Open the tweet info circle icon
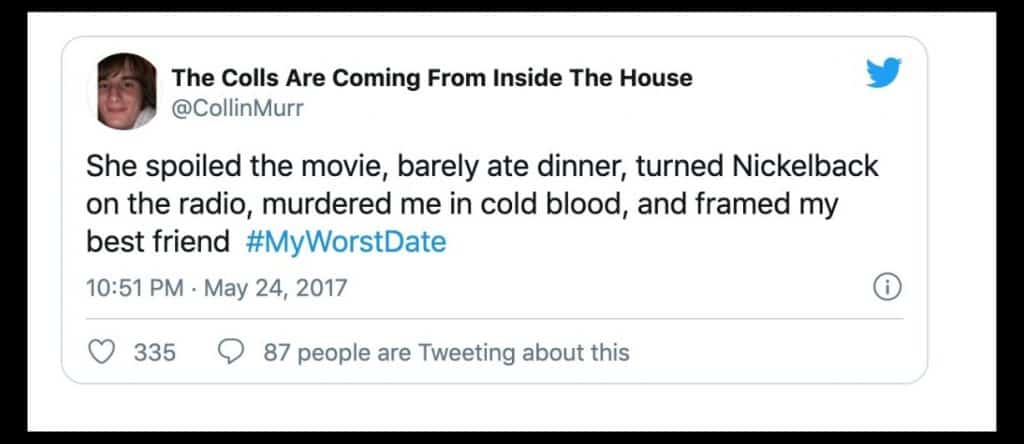Screen dimensions: 1024x444 click(x=887, y=288)
